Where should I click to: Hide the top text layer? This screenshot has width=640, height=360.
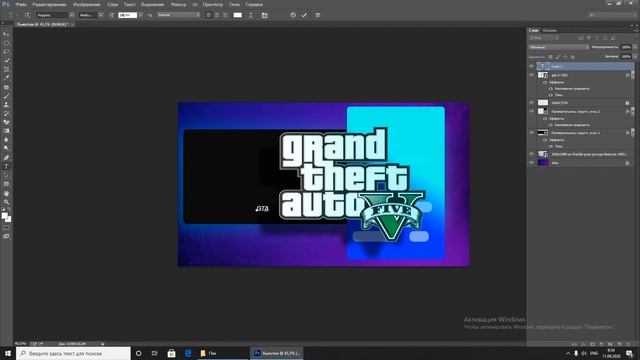coord(531,66)
